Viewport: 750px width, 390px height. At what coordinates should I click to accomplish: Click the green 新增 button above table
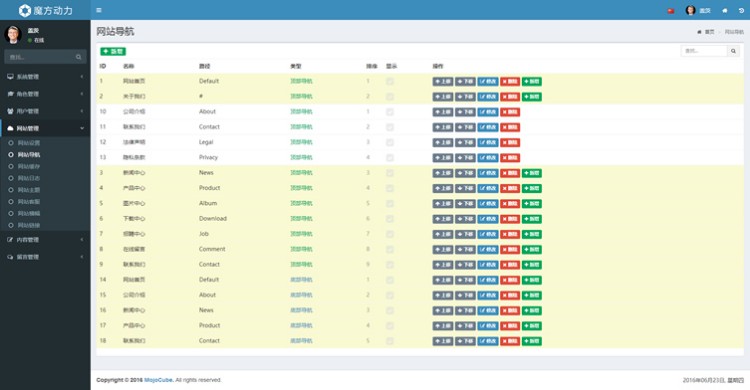coord(113,51)
